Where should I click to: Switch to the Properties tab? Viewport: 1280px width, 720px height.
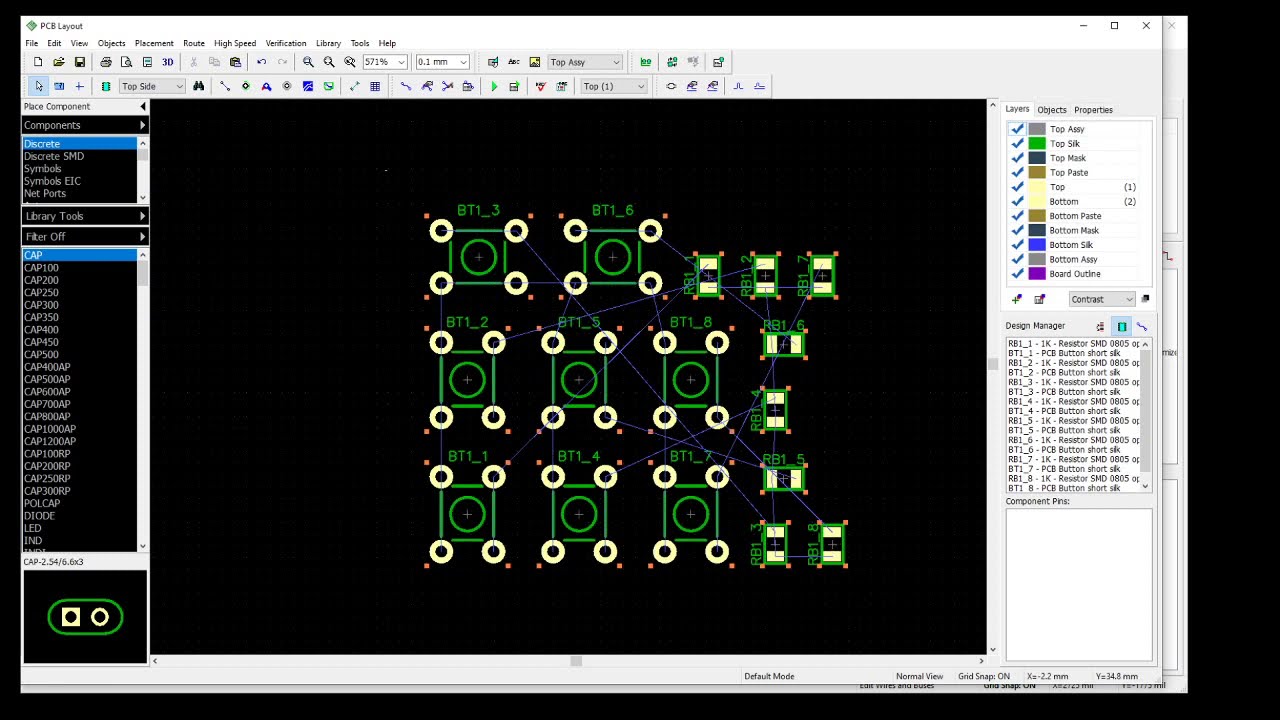click(1093, 110)
